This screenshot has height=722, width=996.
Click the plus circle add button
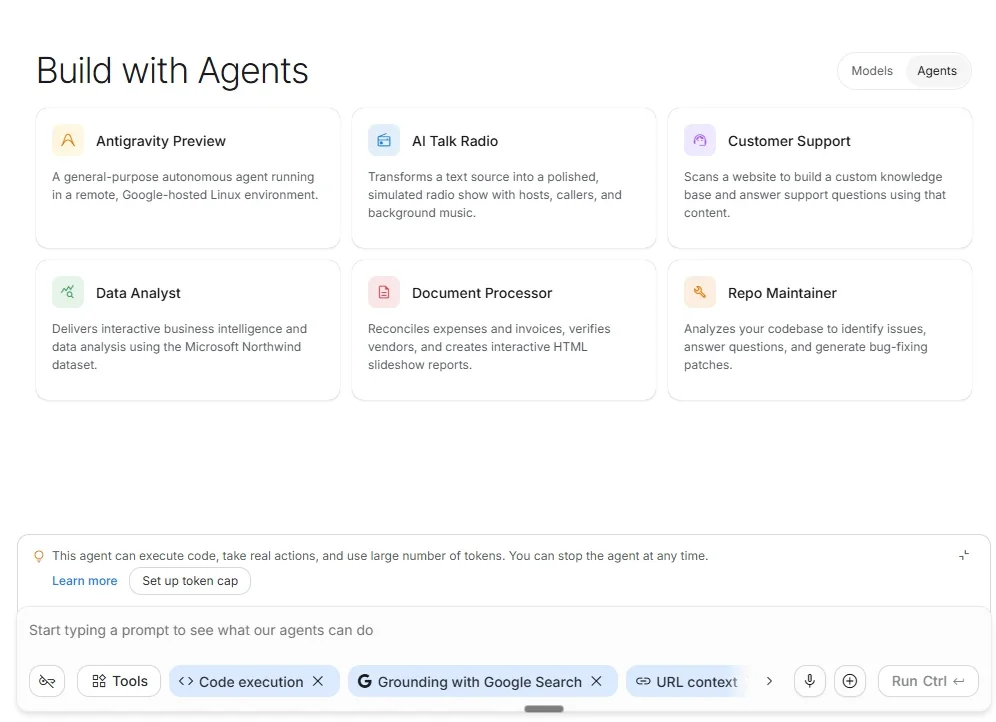click(849, 681)
